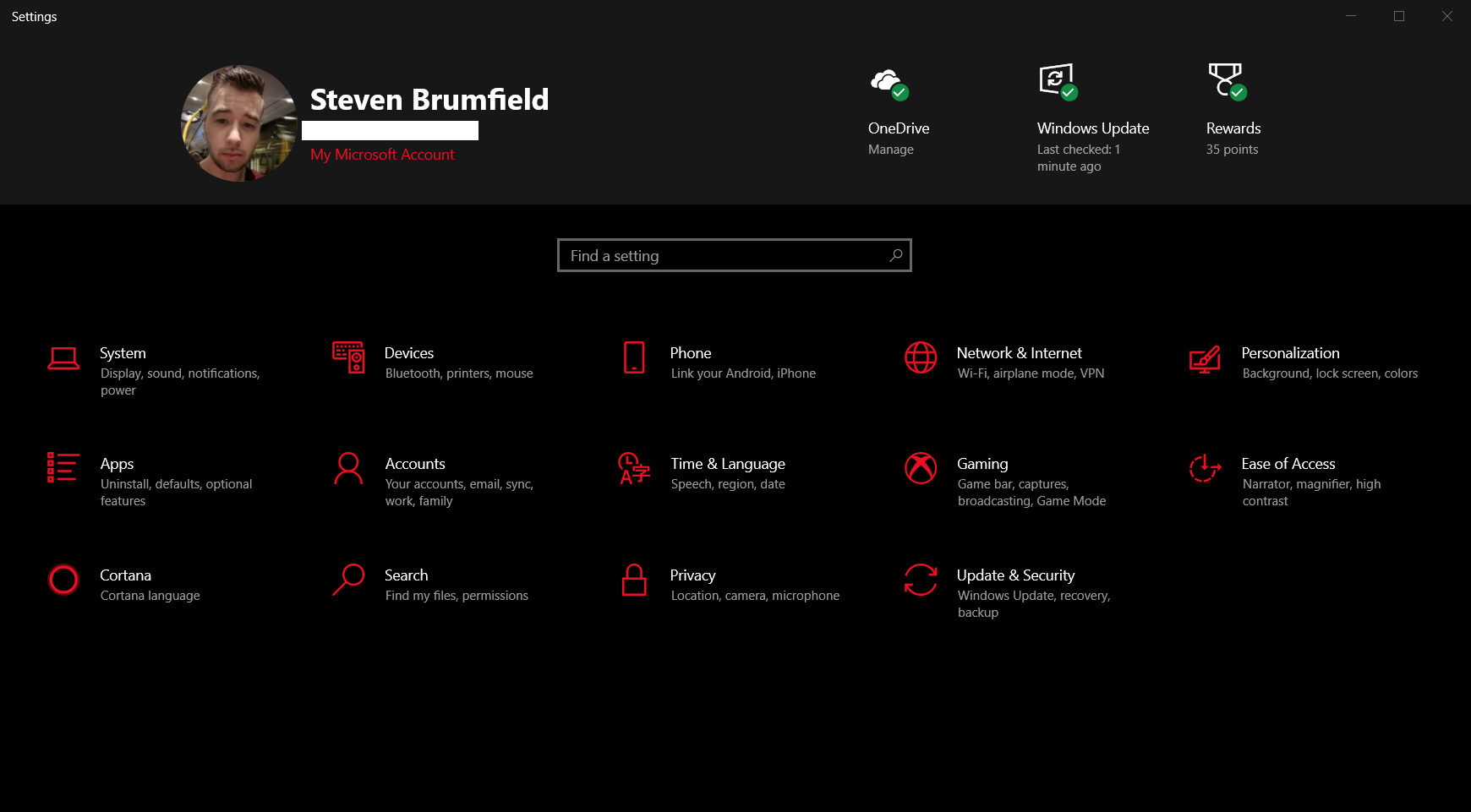
Task: Open the My Microsoft Account link
Action: [x=382, y=155]
